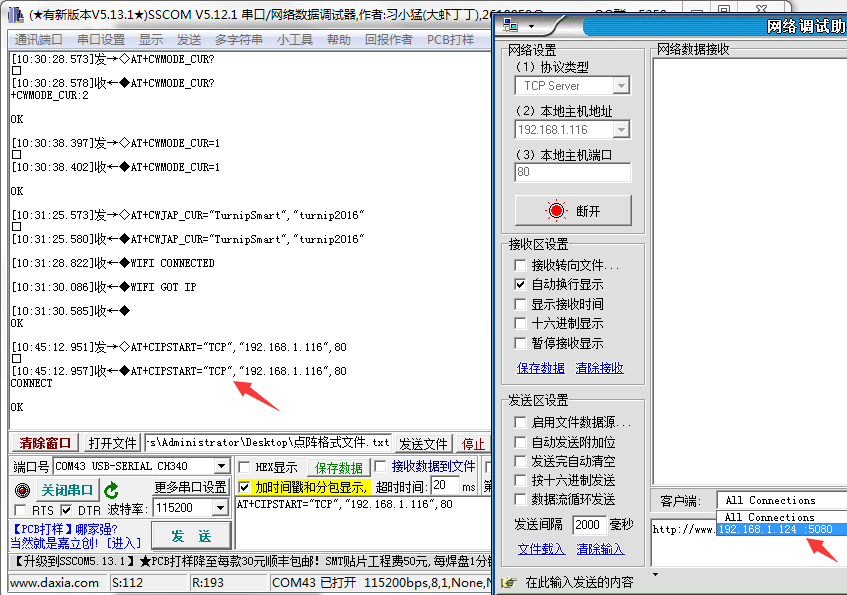847x595 pixels.
Task: Click the 清除接收 link
Action: 600,368
